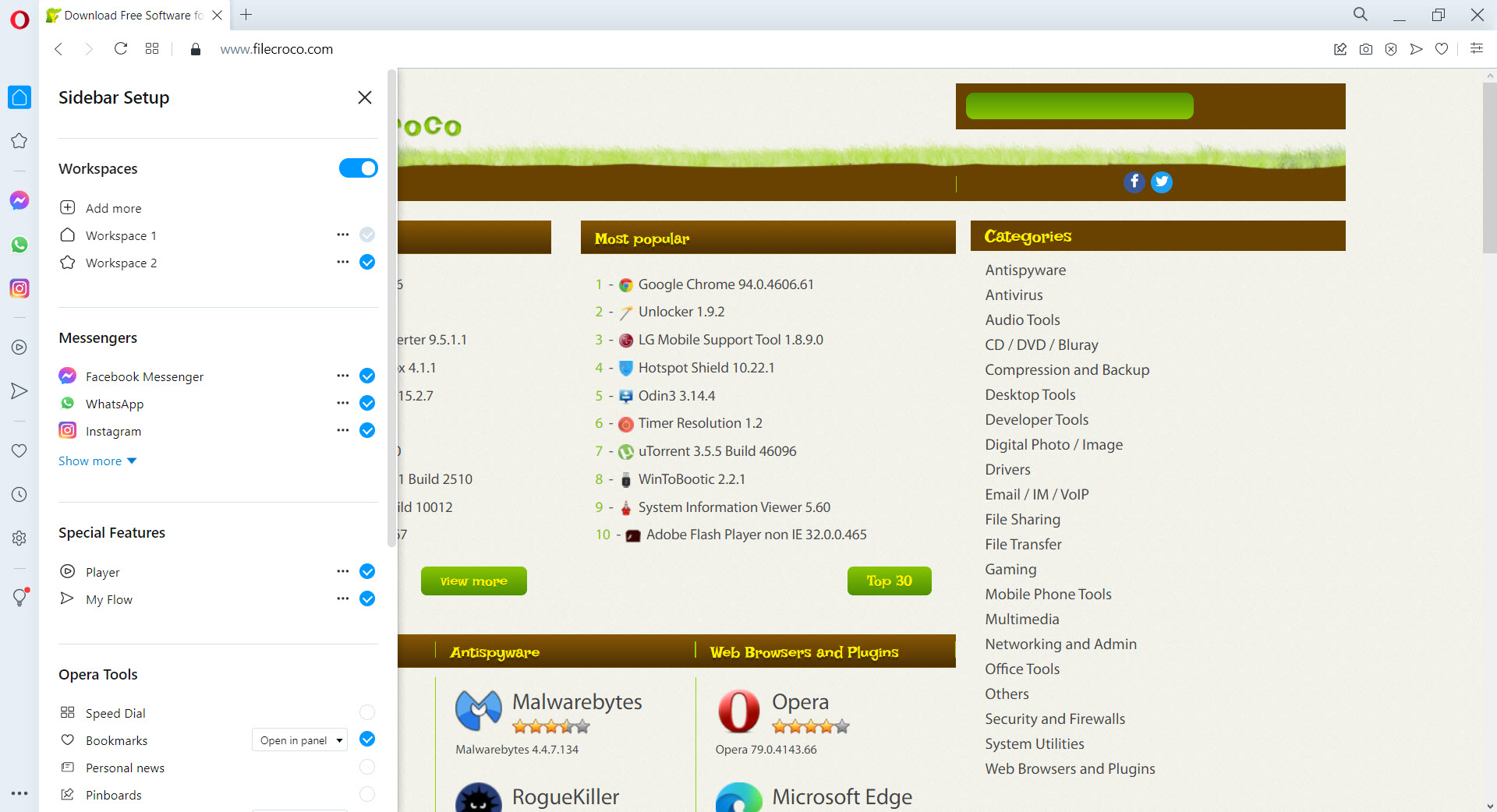
Task: Enable Workspace 1 checkbox
Action: click(x=367, y=235)
